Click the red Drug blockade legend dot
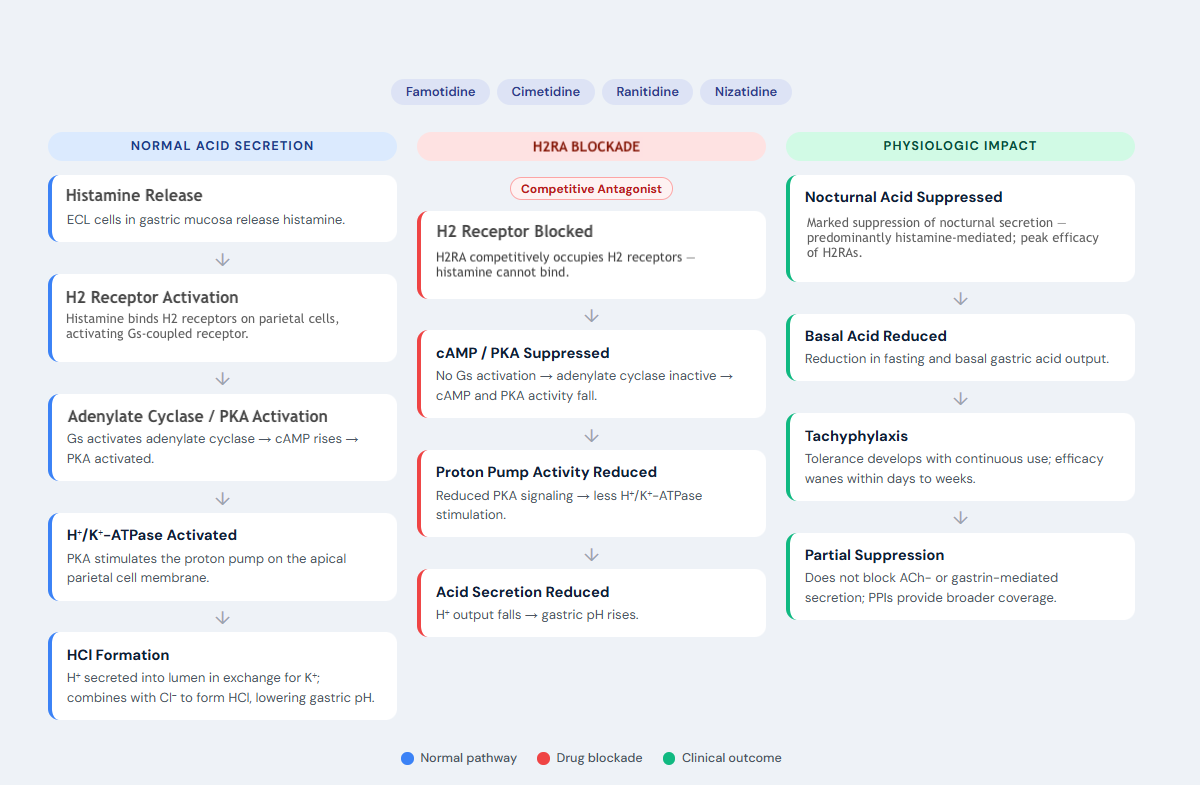1200x785 pixels. pyautogui.click(x=543, y=758)
